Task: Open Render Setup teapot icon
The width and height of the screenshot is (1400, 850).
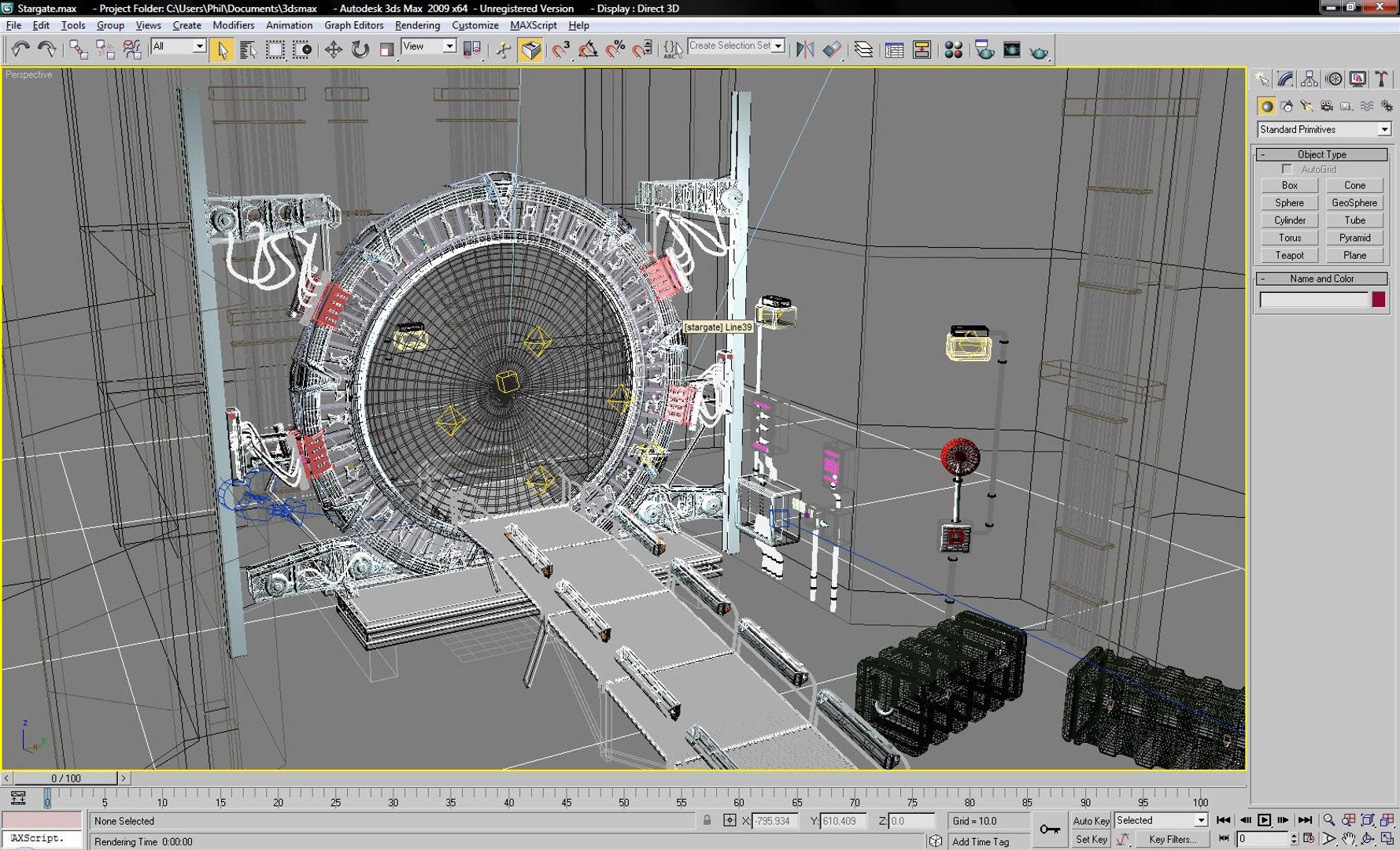Action: (984, 50)
